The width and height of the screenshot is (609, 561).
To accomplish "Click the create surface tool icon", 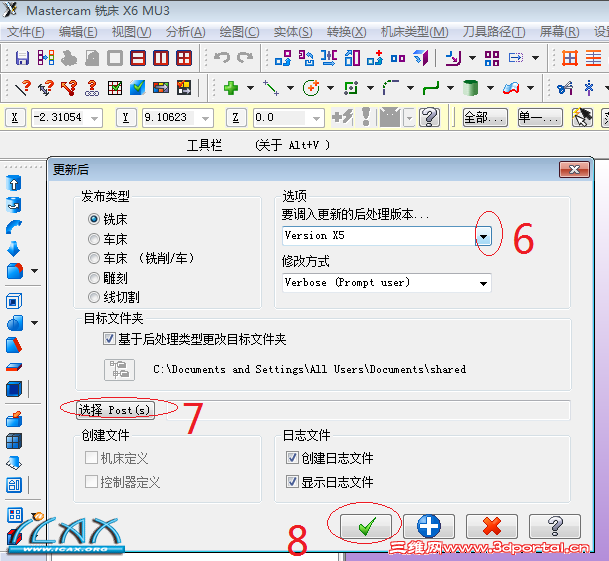I will coord(511,88).
